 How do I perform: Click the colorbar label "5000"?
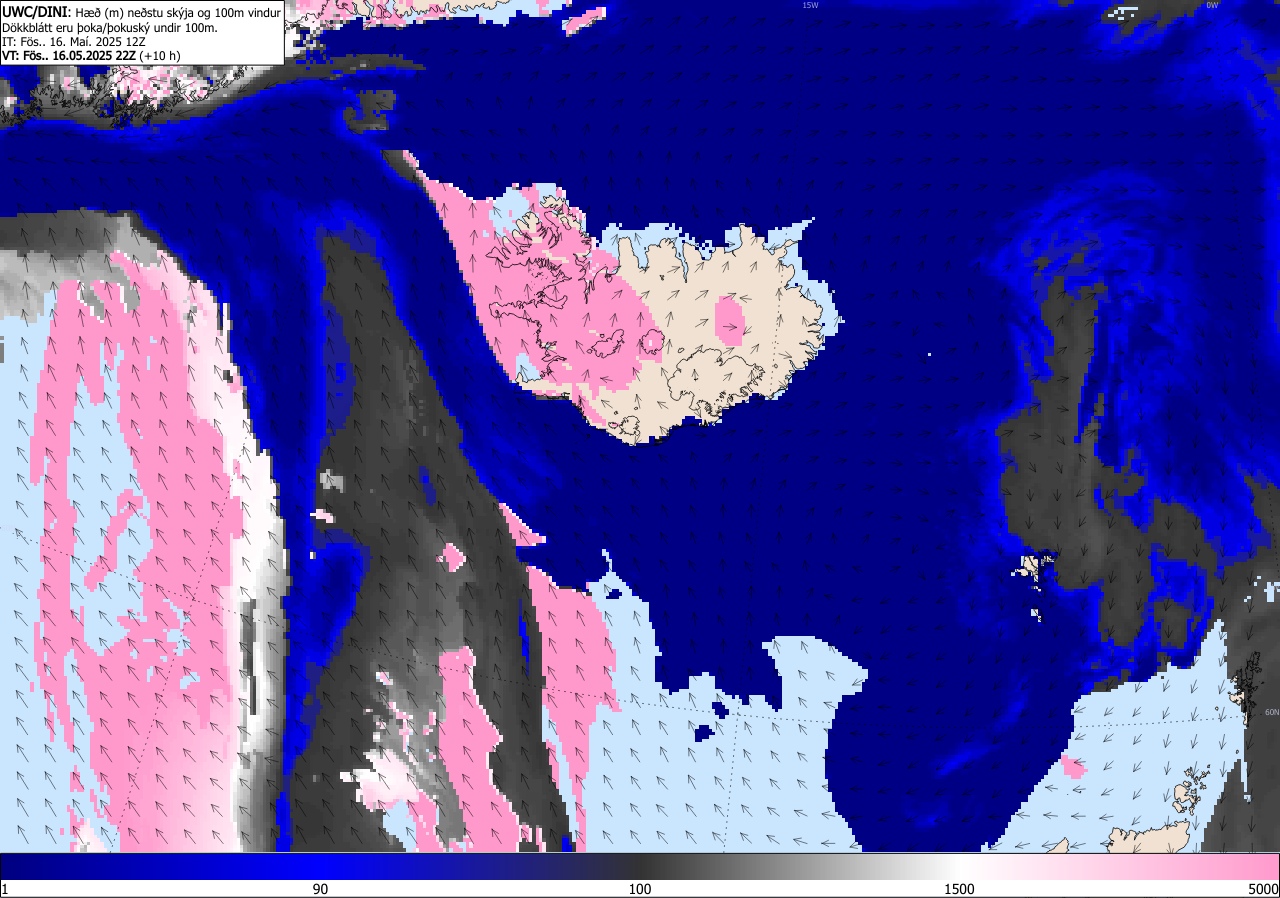tap(1263, 889)
